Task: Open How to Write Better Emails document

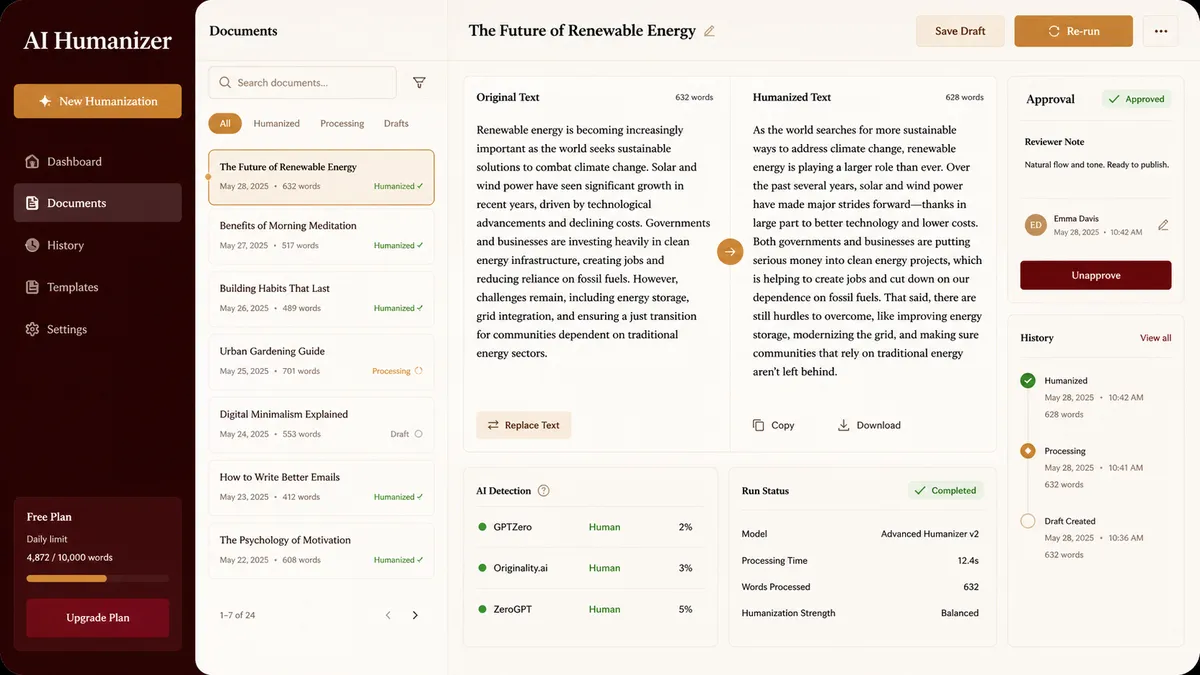Action: pyautogui.click(x=321, y=487)
